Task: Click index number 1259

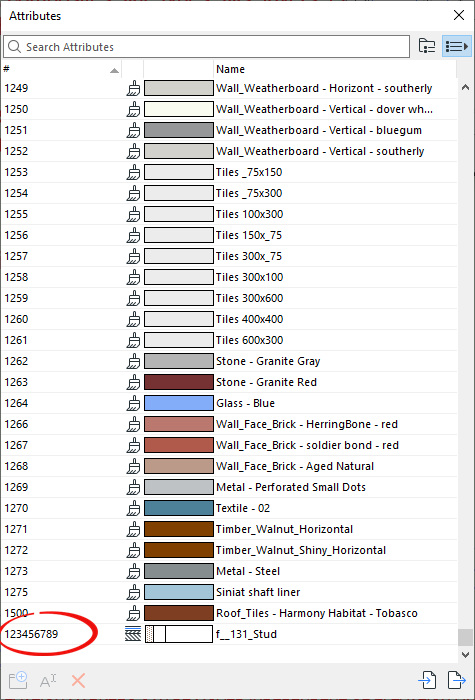Action: 16,298
